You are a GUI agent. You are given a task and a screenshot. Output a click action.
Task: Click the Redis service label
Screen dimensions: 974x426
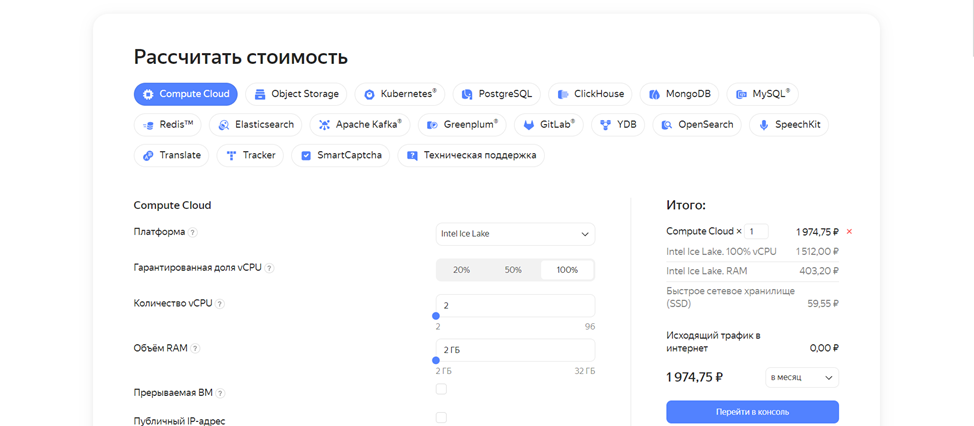pos(176,124)
